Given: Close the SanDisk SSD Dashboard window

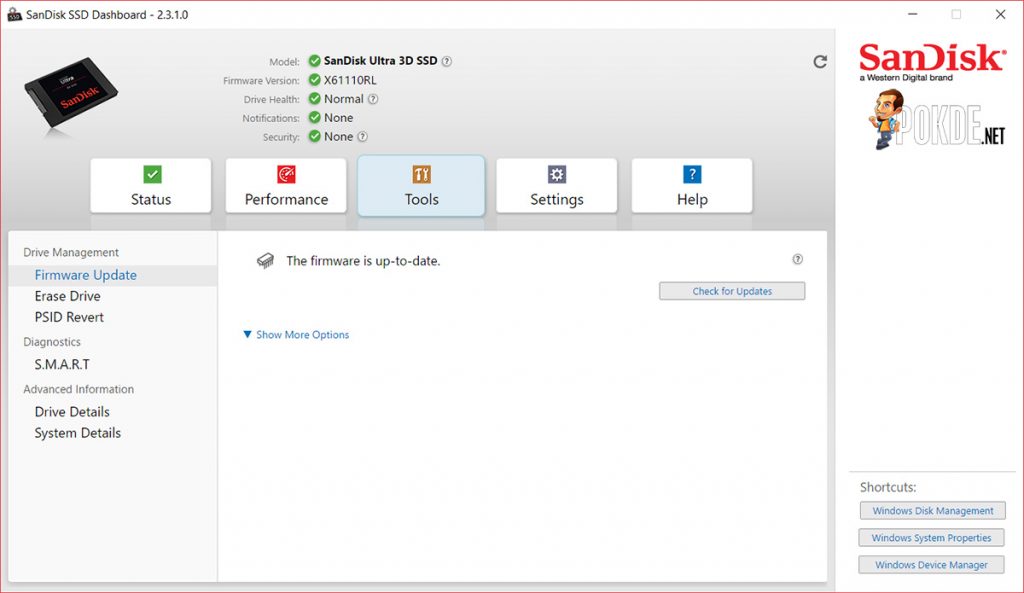Looking at the screenshot, I should [x=1000, y=14].
